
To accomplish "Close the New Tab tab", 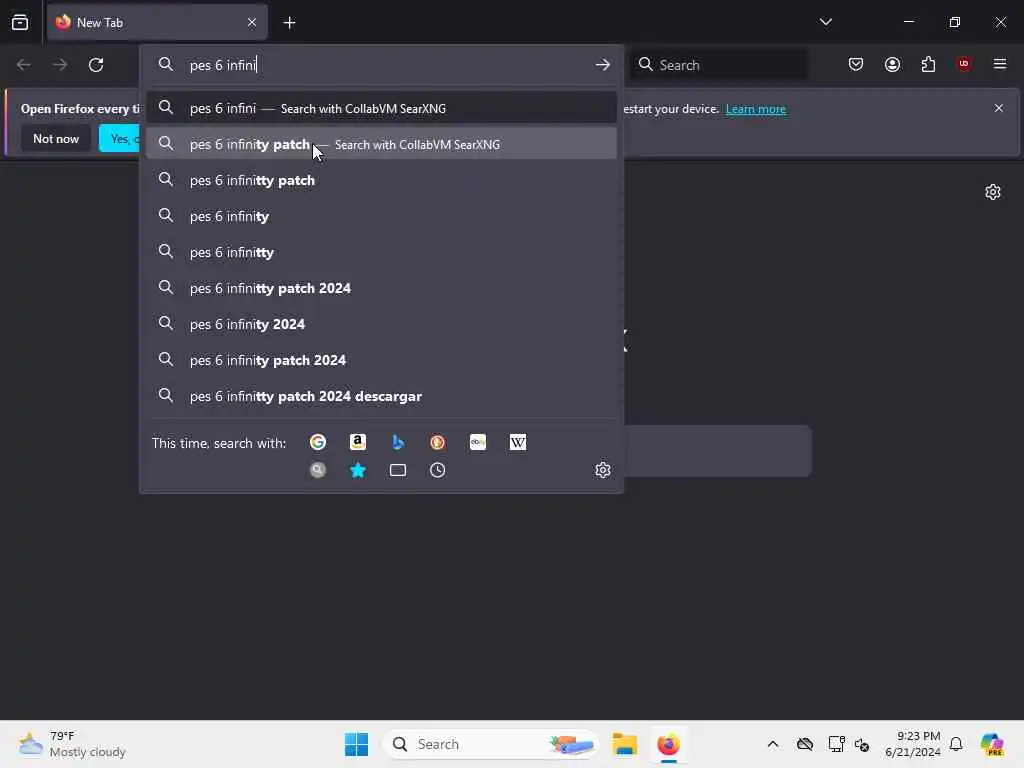I will (x=252, y=22).
